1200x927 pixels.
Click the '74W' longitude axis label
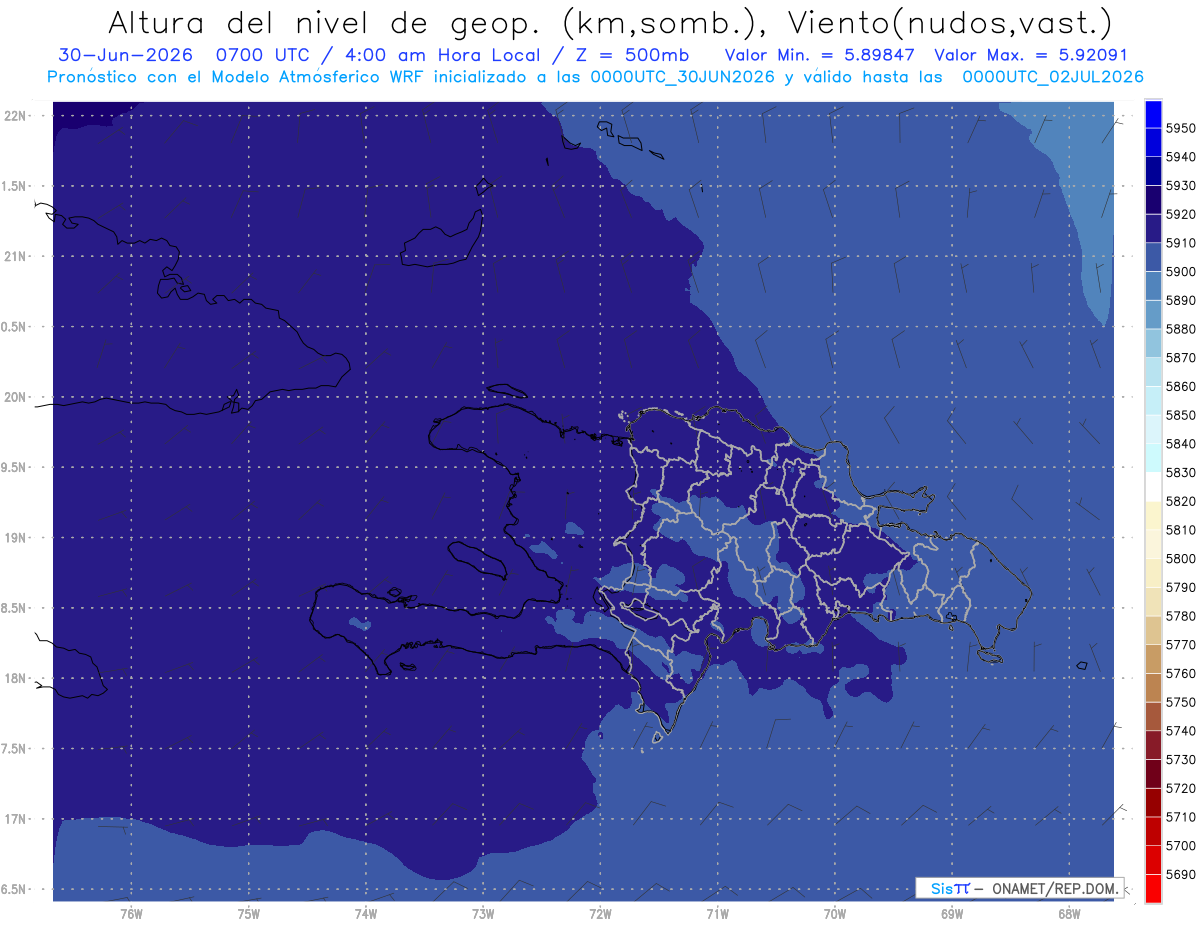(366, 913)
